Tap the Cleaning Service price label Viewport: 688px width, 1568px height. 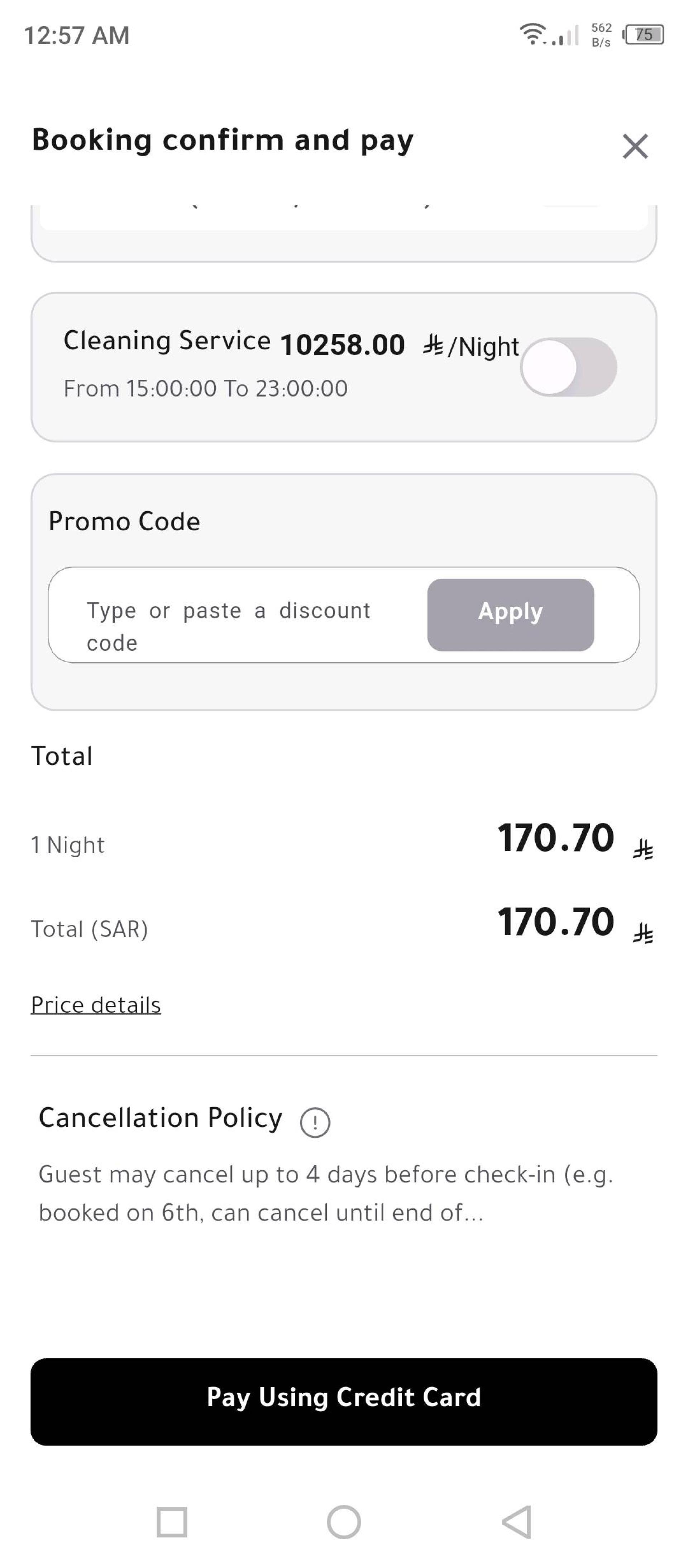(x=343, y=345)
